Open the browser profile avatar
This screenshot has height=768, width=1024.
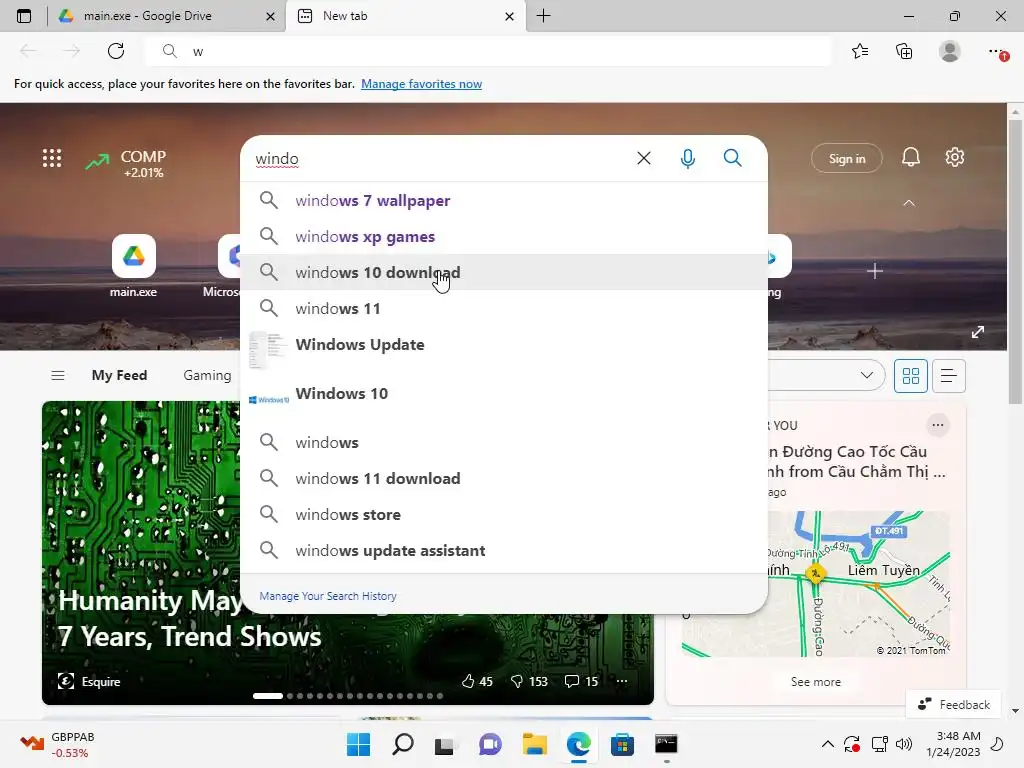[x=950, y=51]
